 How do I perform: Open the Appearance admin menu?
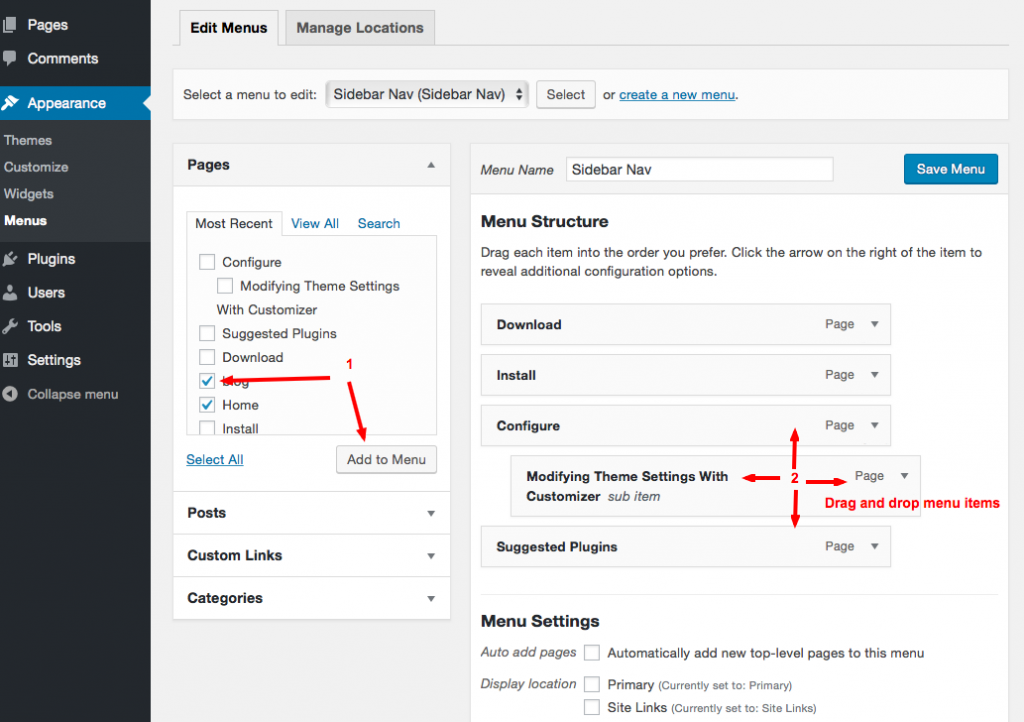[75, 103]
